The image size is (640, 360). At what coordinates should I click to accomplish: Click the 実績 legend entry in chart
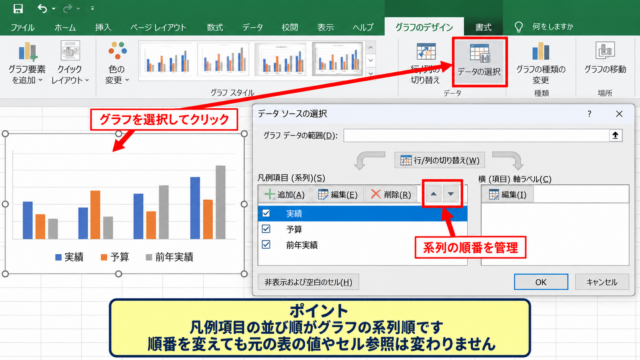click(69, 257)
